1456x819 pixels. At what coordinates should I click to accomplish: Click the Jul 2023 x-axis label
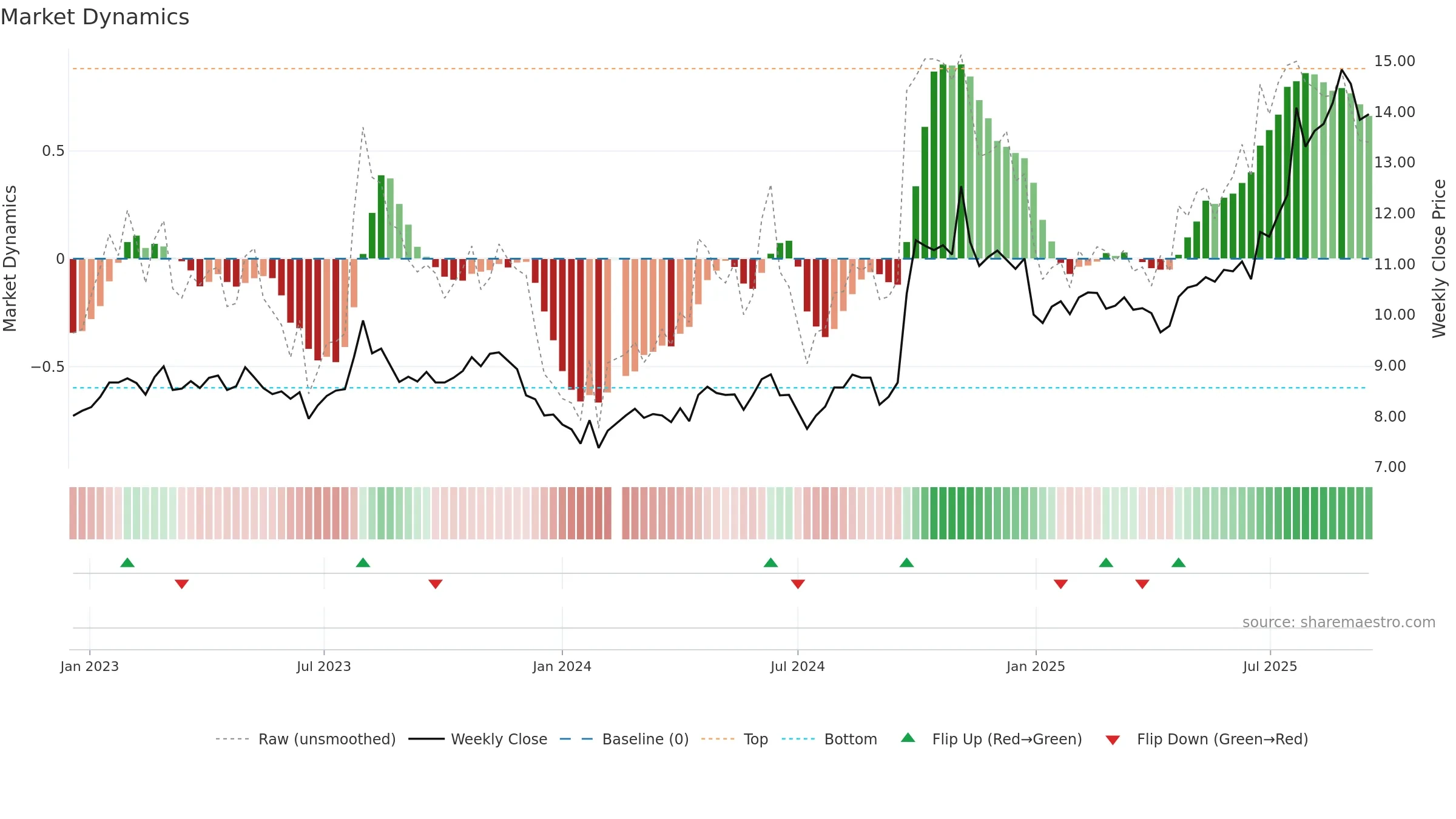pos(324,666)
